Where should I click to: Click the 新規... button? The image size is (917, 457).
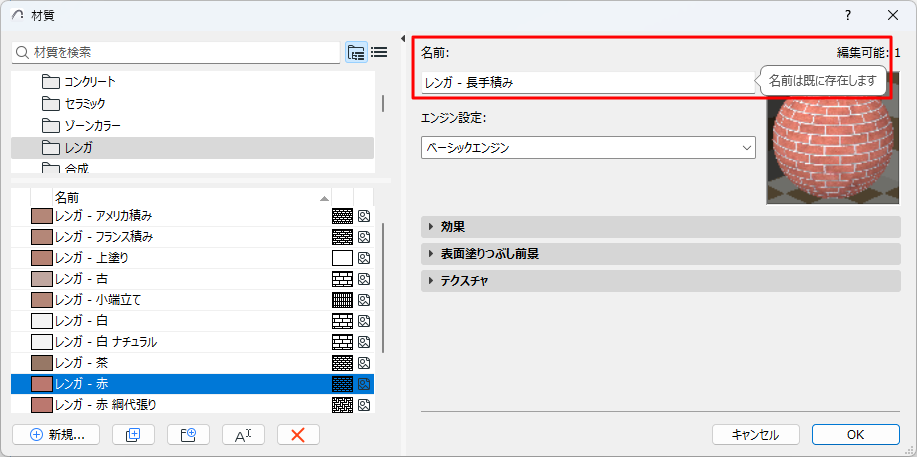[57, 435]
